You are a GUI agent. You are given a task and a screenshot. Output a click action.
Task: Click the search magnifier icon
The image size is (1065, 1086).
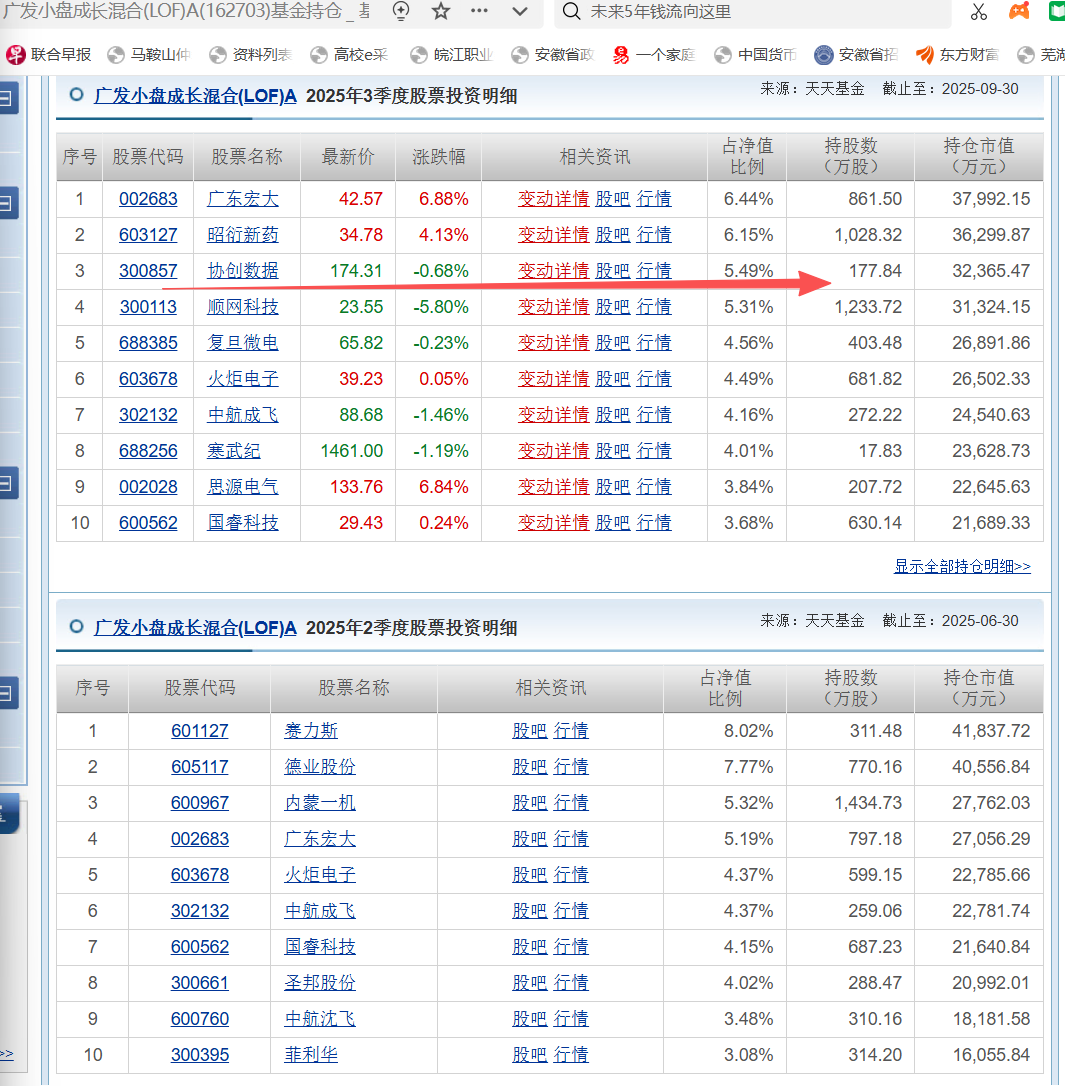[x=571, y=11]
